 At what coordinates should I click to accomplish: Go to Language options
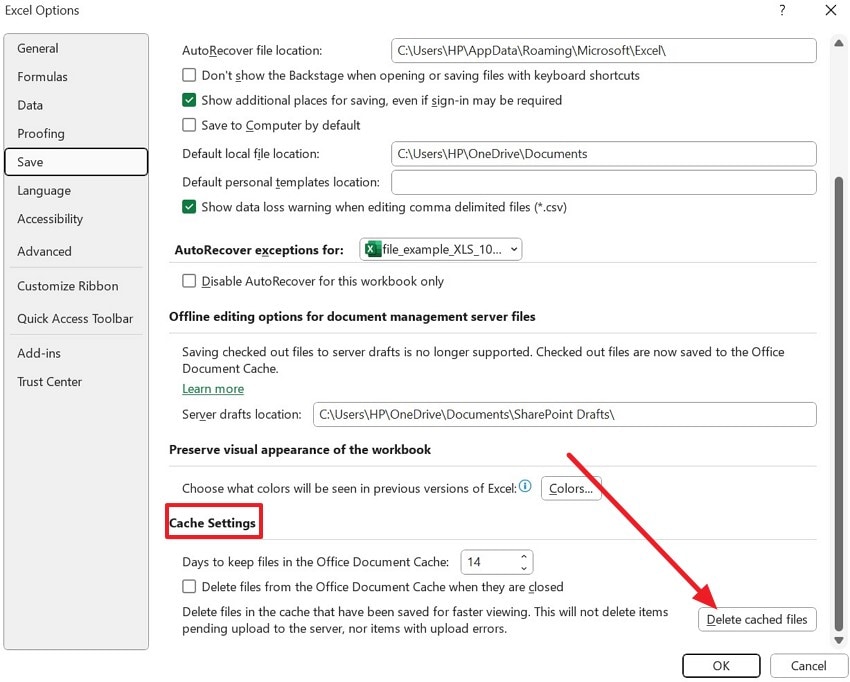[x=76, y=190]
